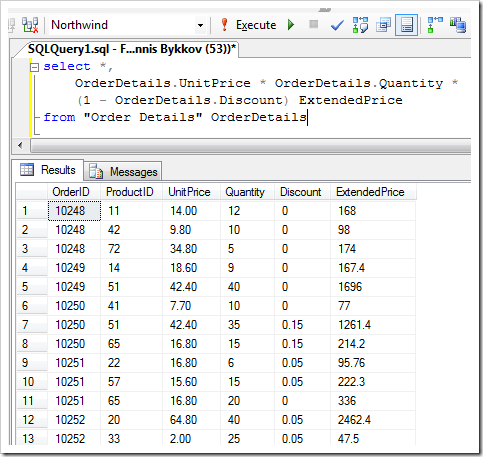Click the Display Estimated Execution Plan icon

[x=360, y=25]
